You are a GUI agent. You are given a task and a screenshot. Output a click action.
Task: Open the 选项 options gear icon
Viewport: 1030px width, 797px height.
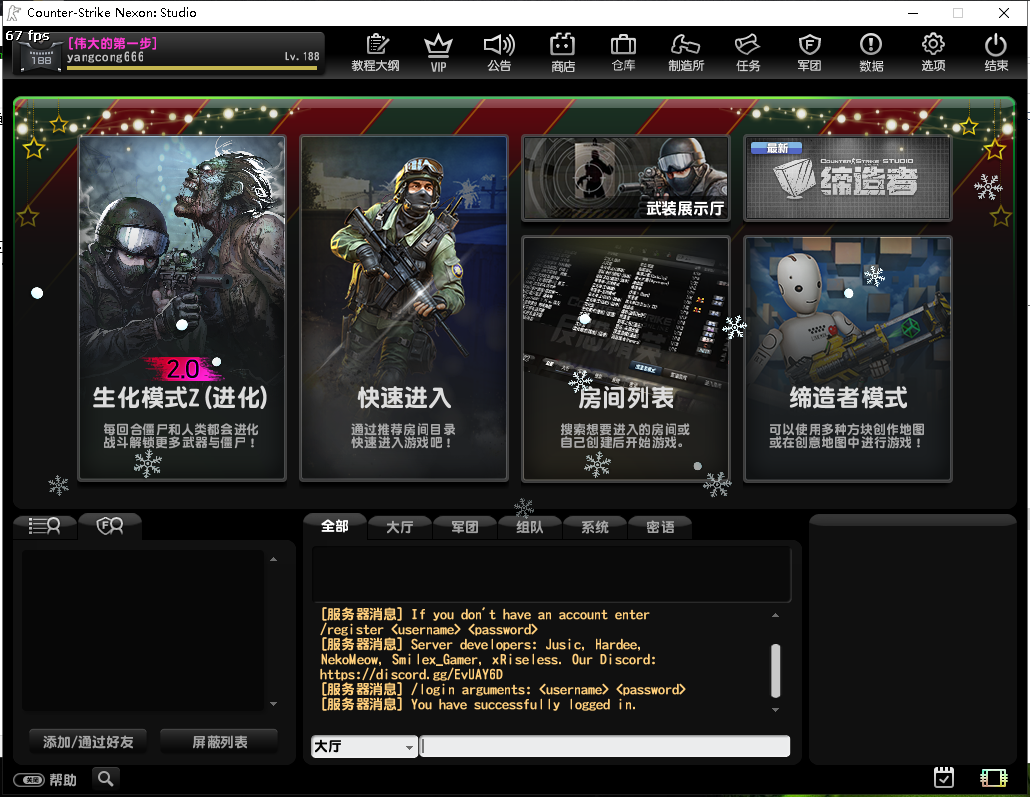[933, 53]
